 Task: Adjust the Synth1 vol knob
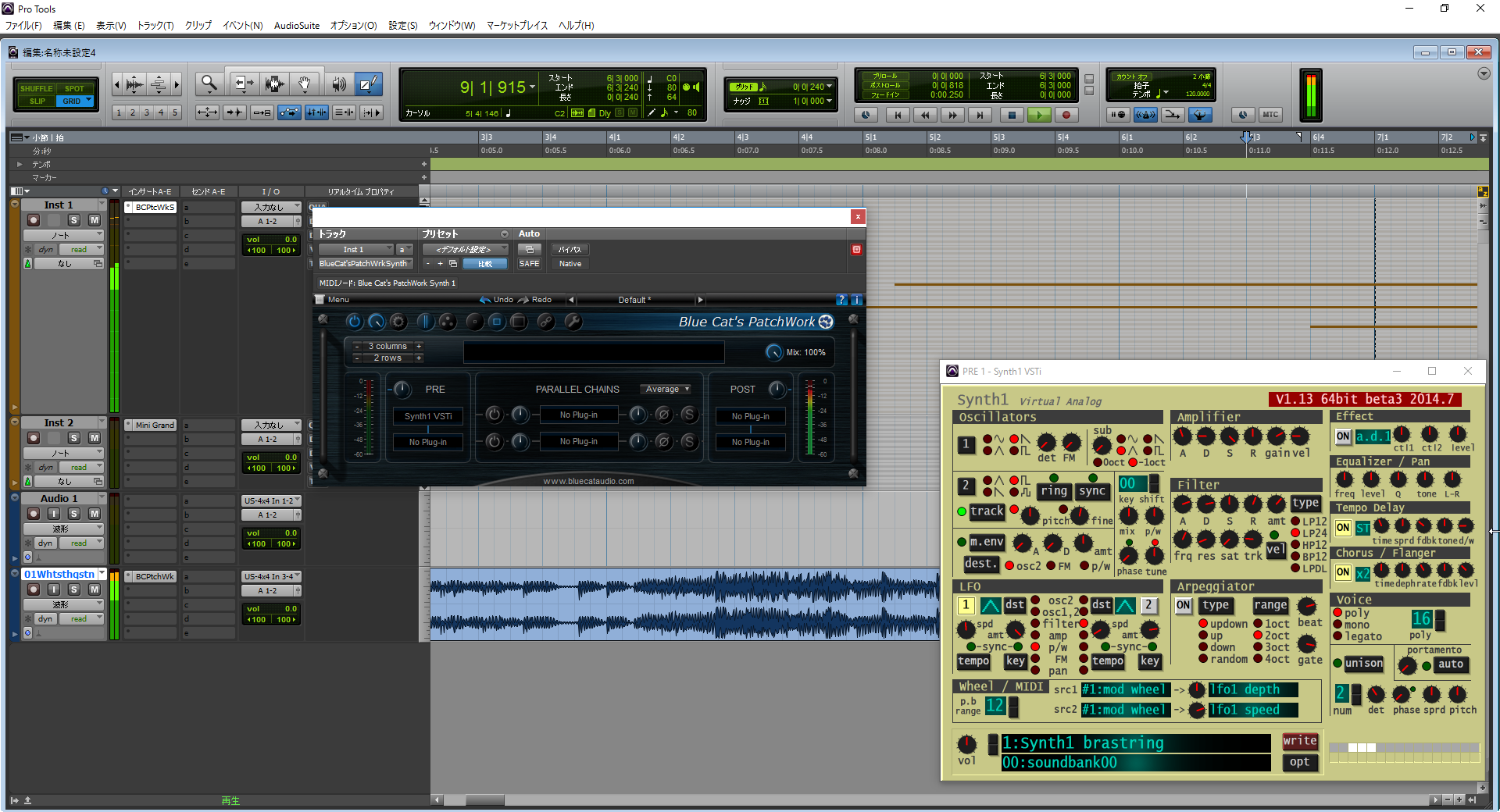coord(967,743)
